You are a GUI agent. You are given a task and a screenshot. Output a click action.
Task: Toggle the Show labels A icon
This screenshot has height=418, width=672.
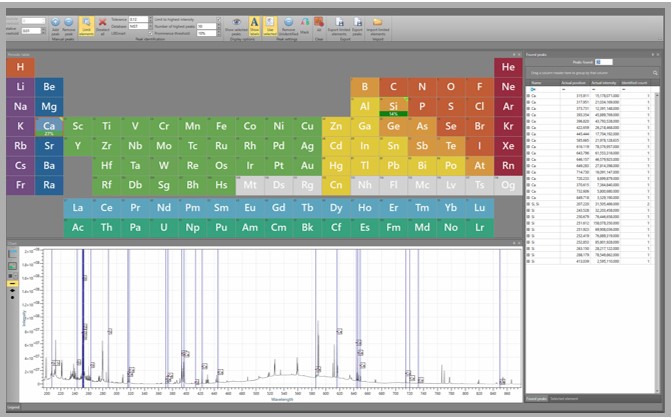pos(255,26)
